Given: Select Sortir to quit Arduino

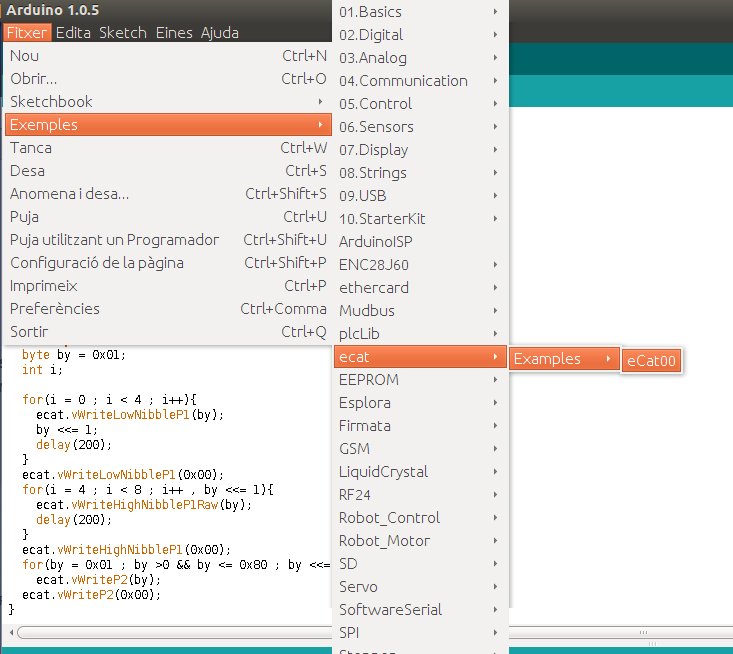Looking at the screenshot, I should tap(168, 331).
